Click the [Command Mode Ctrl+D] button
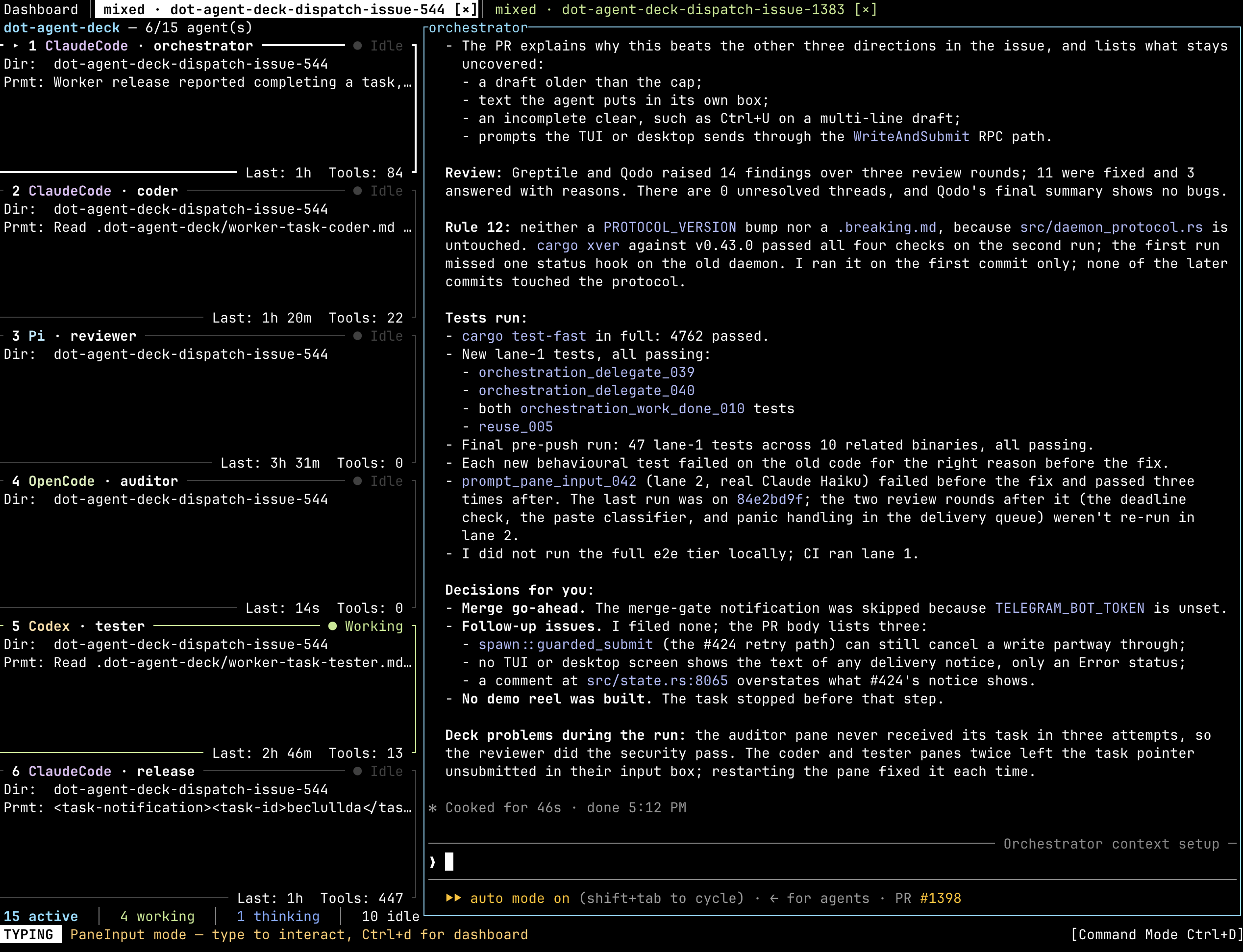1243x952 pixels. pyautogui.click(x=1156, y=934)
